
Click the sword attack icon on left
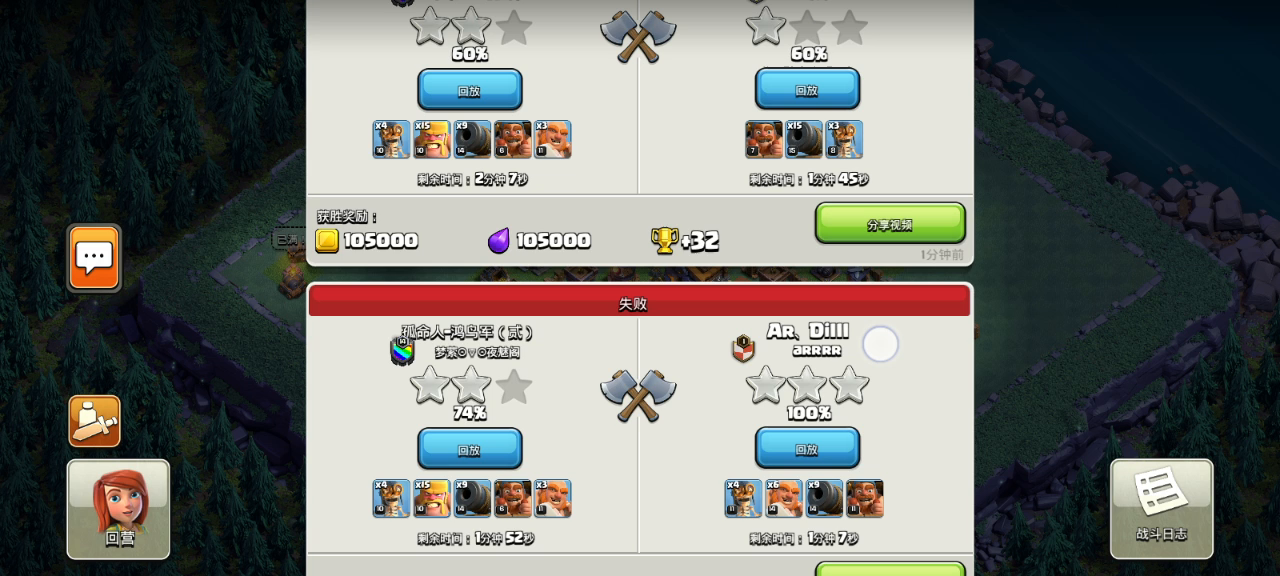coord(94,421)
